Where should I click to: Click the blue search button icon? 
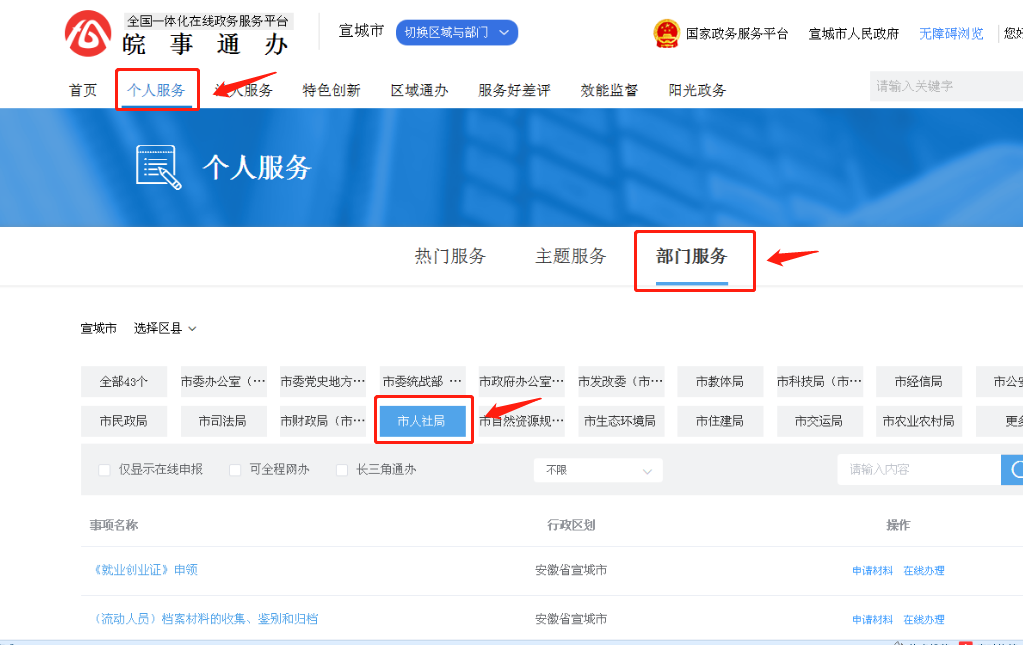click(1012, 469)
